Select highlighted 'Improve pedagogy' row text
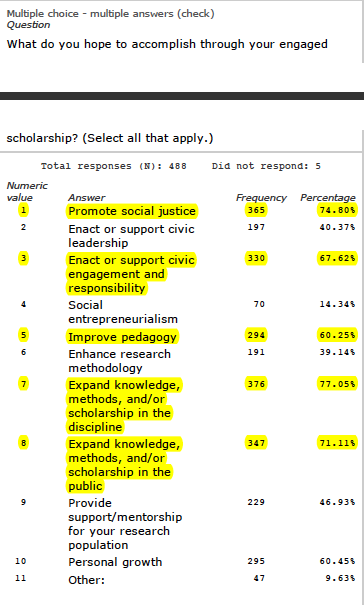This screenshot has width=364, height=605. (122, 337)
